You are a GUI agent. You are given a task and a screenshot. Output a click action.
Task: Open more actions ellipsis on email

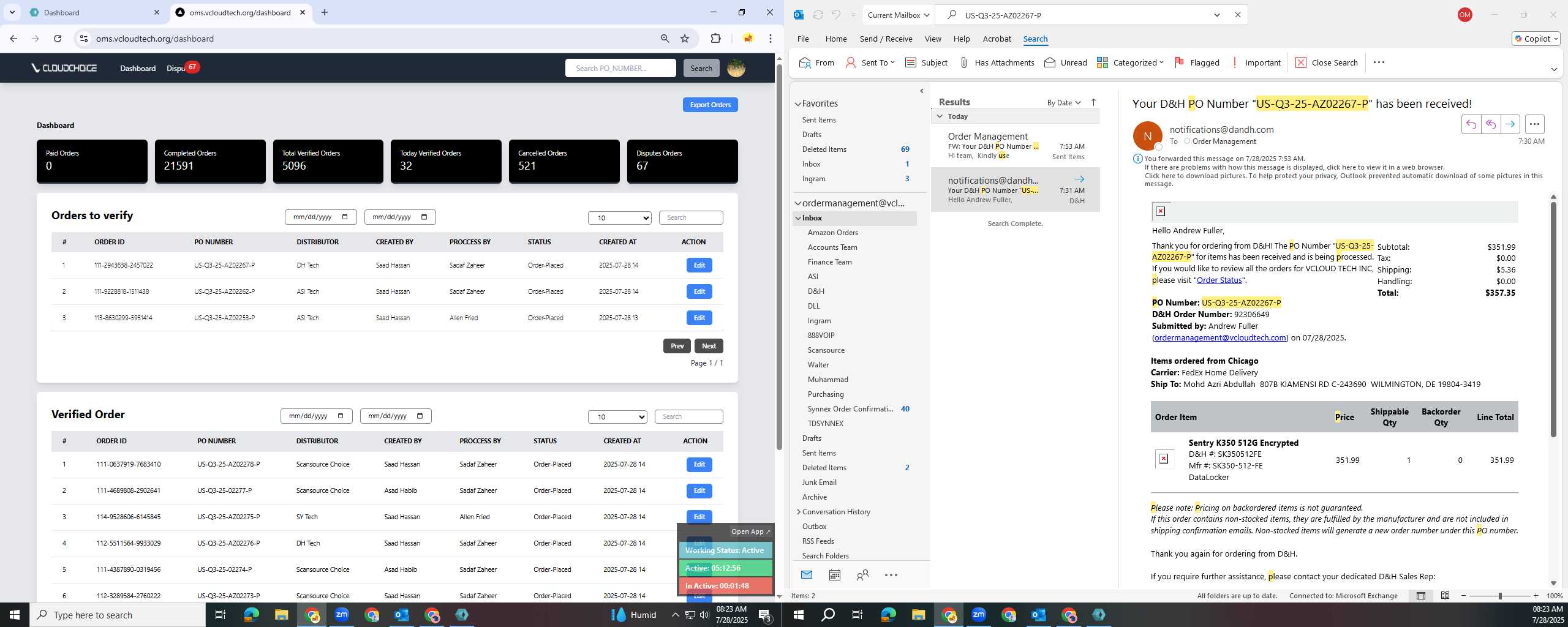(1534, 124)
